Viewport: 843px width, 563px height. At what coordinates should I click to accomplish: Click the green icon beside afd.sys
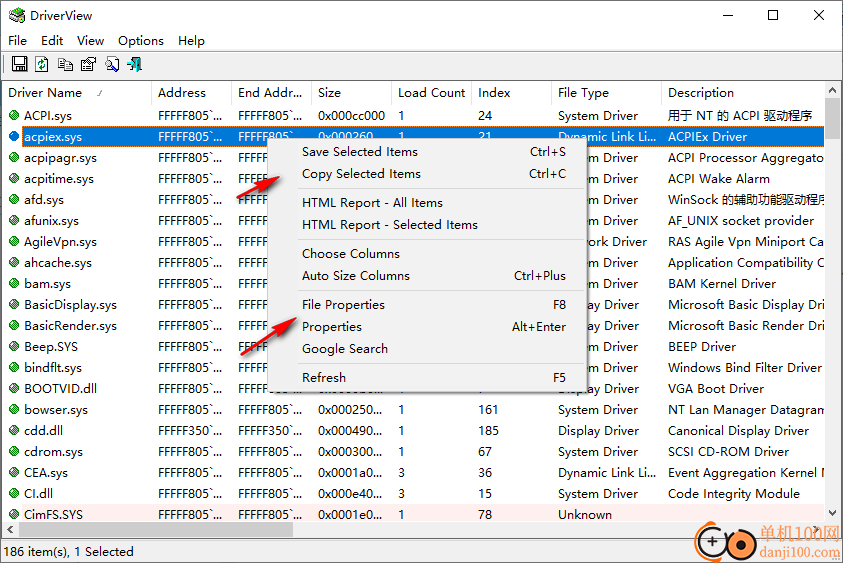[15, 199]
